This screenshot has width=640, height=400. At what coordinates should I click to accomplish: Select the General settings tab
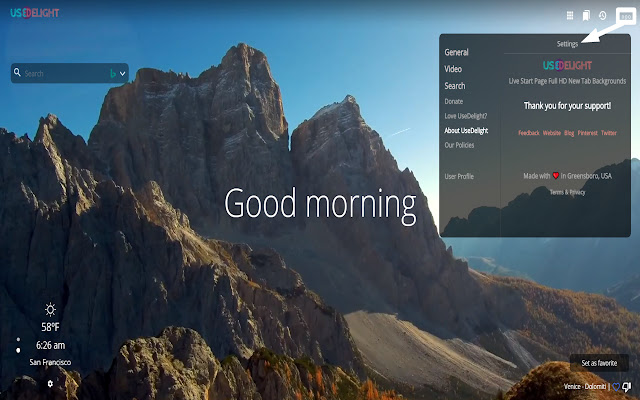[x=456, y=52]
